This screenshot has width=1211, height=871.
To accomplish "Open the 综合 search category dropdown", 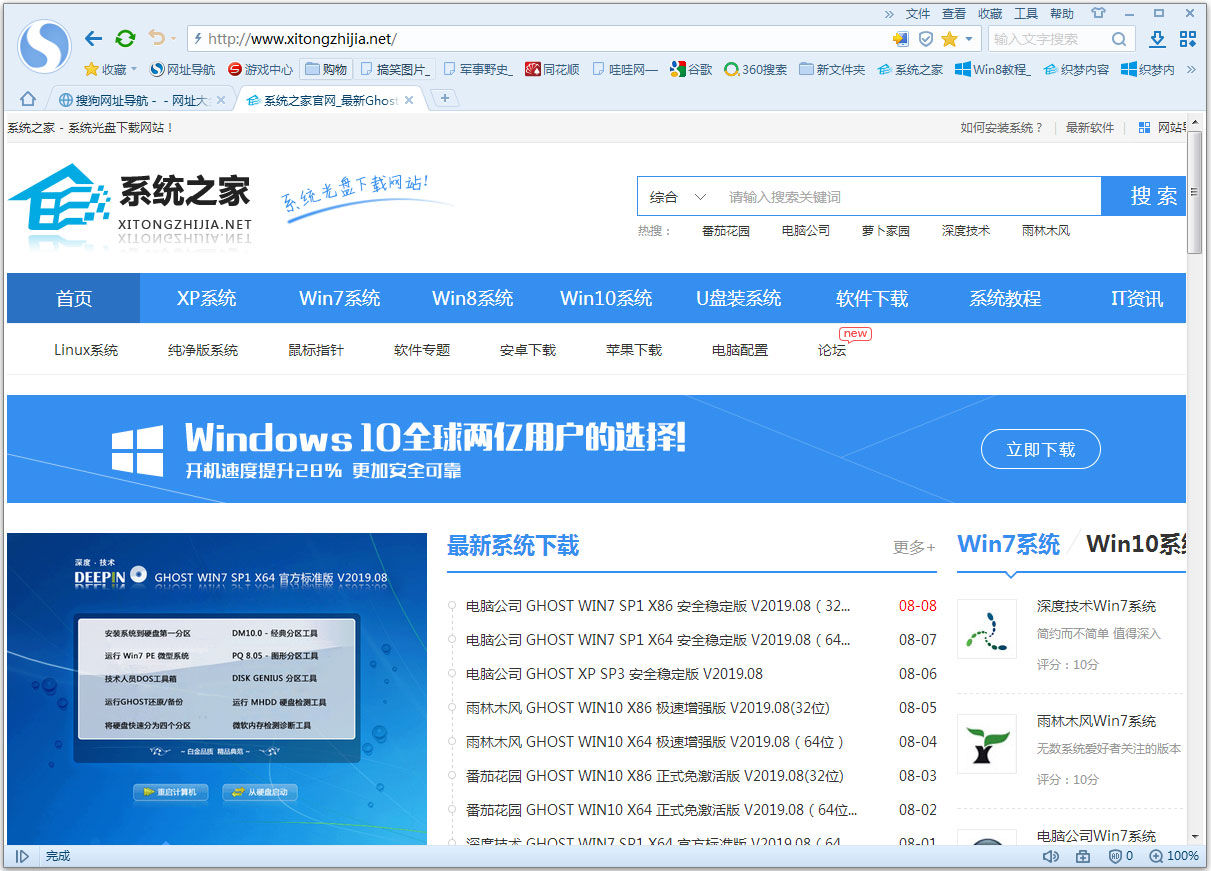I will coord(677,196).
